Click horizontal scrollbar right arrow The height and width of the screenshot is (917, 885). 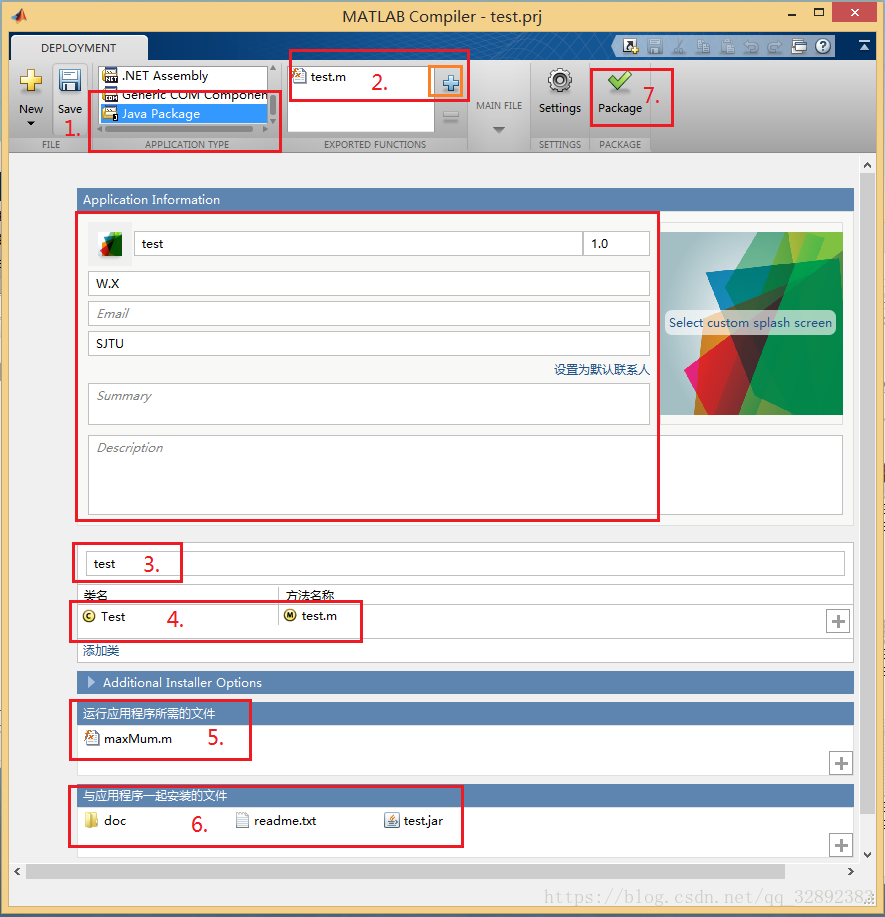[x=850, y=871]
